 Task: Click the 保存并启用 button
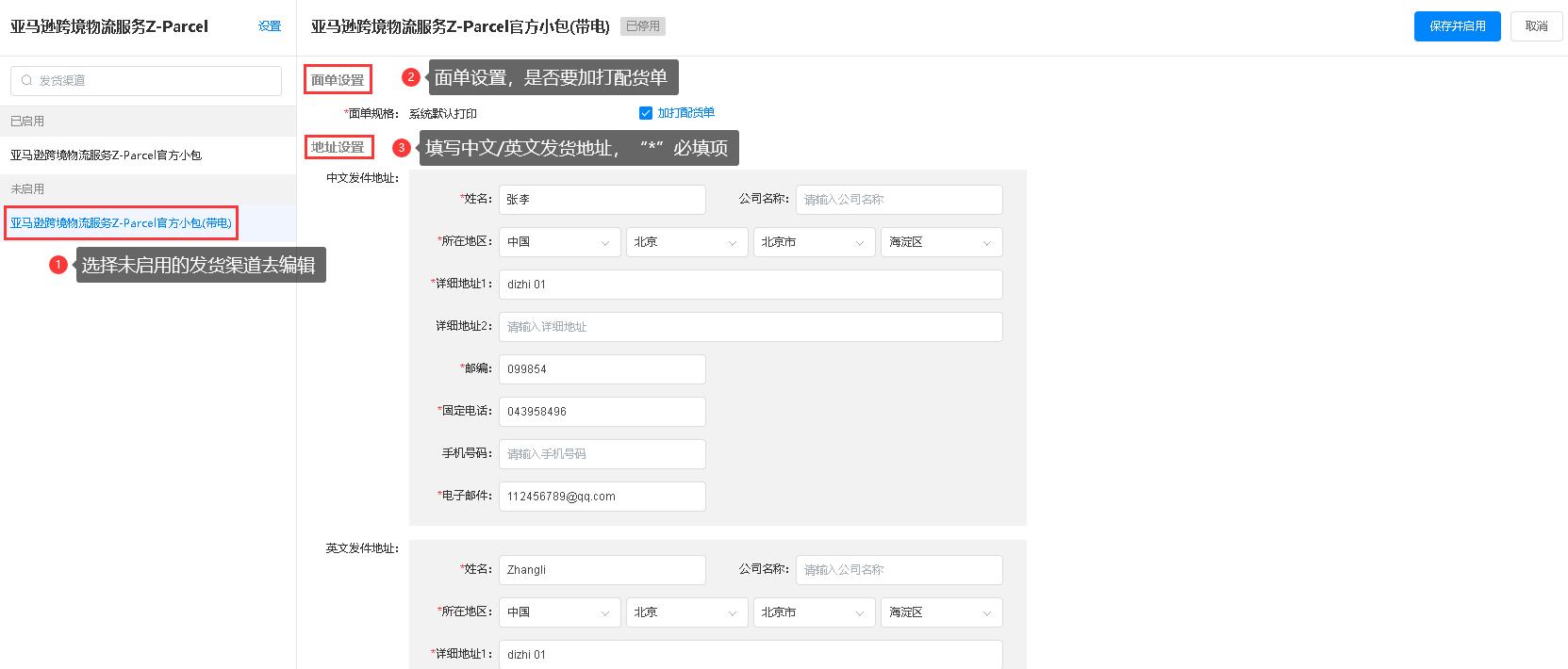1457,26
